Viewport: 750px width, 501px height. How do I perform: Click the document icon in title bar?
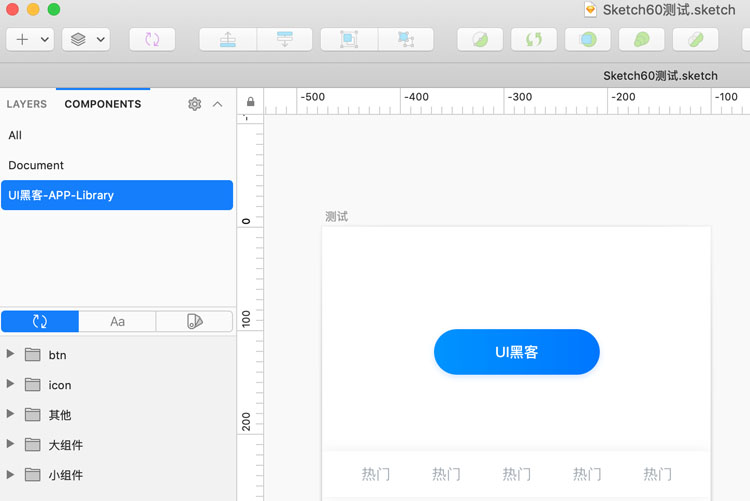(x=591, y=10)
